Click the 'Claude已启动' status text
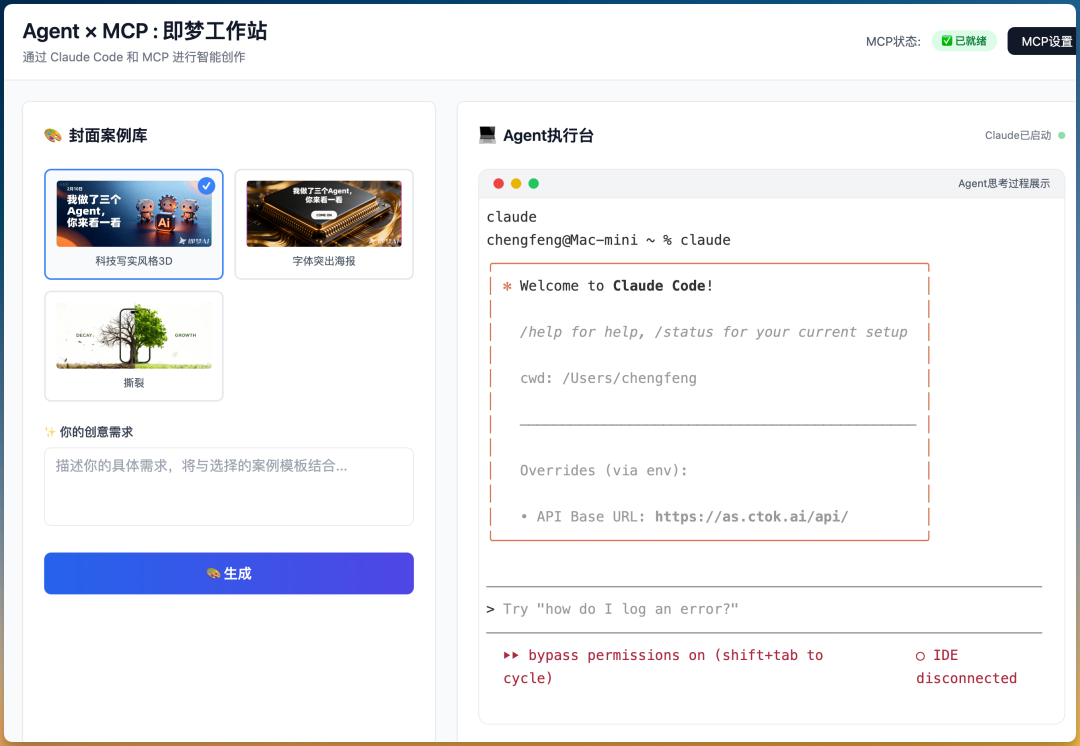The height and width of the screenshot is (746, 1080). click(x=1018, y=135)
